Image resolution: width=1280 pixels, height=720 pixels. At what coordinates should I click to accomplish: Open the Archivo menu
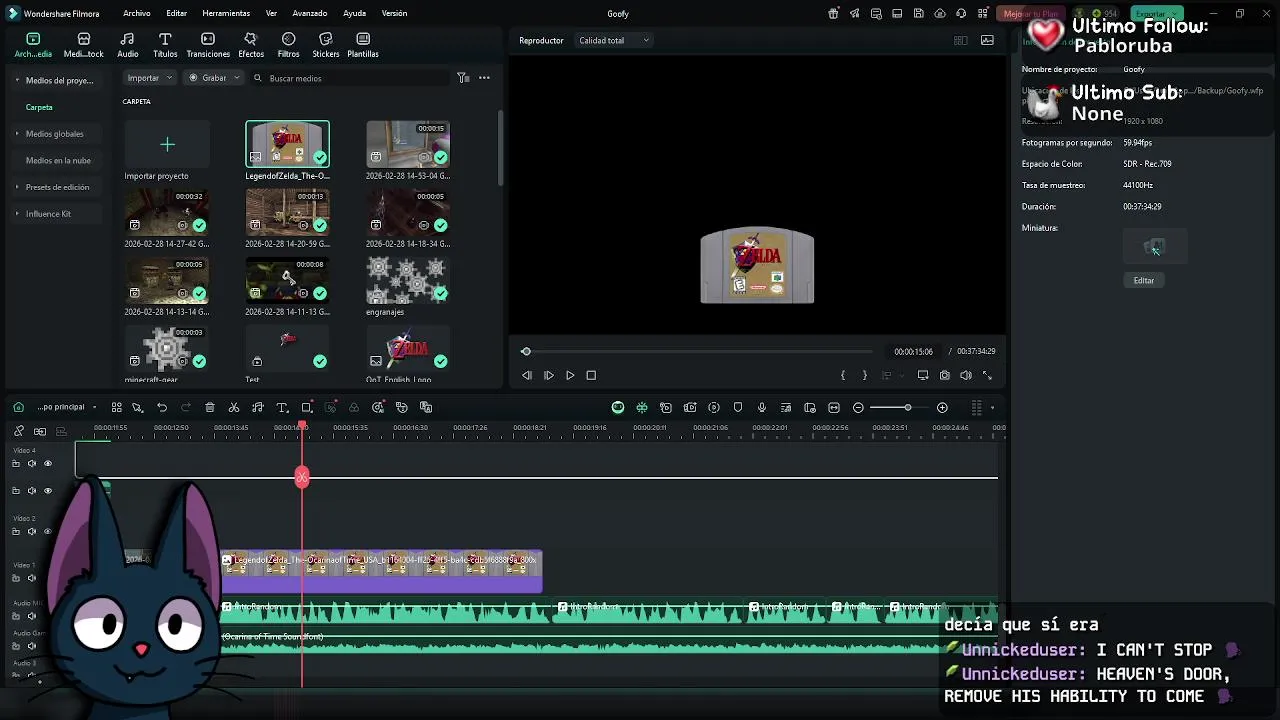(137, 13)
